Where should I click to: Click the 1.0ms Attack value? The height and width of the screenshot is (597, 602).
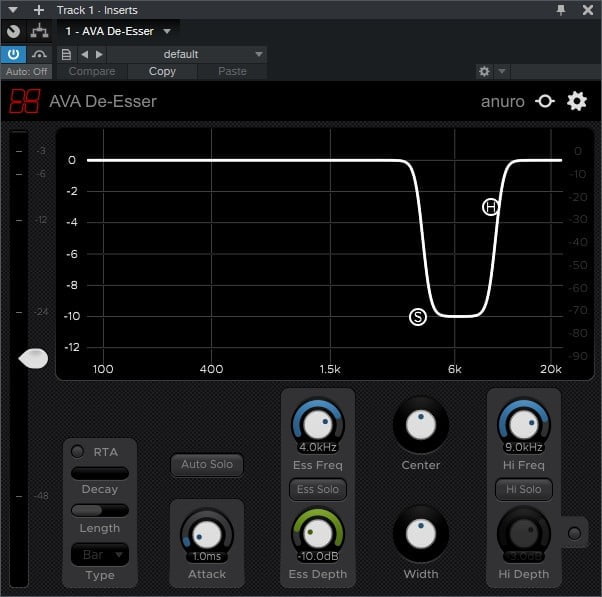pos(207,556)
